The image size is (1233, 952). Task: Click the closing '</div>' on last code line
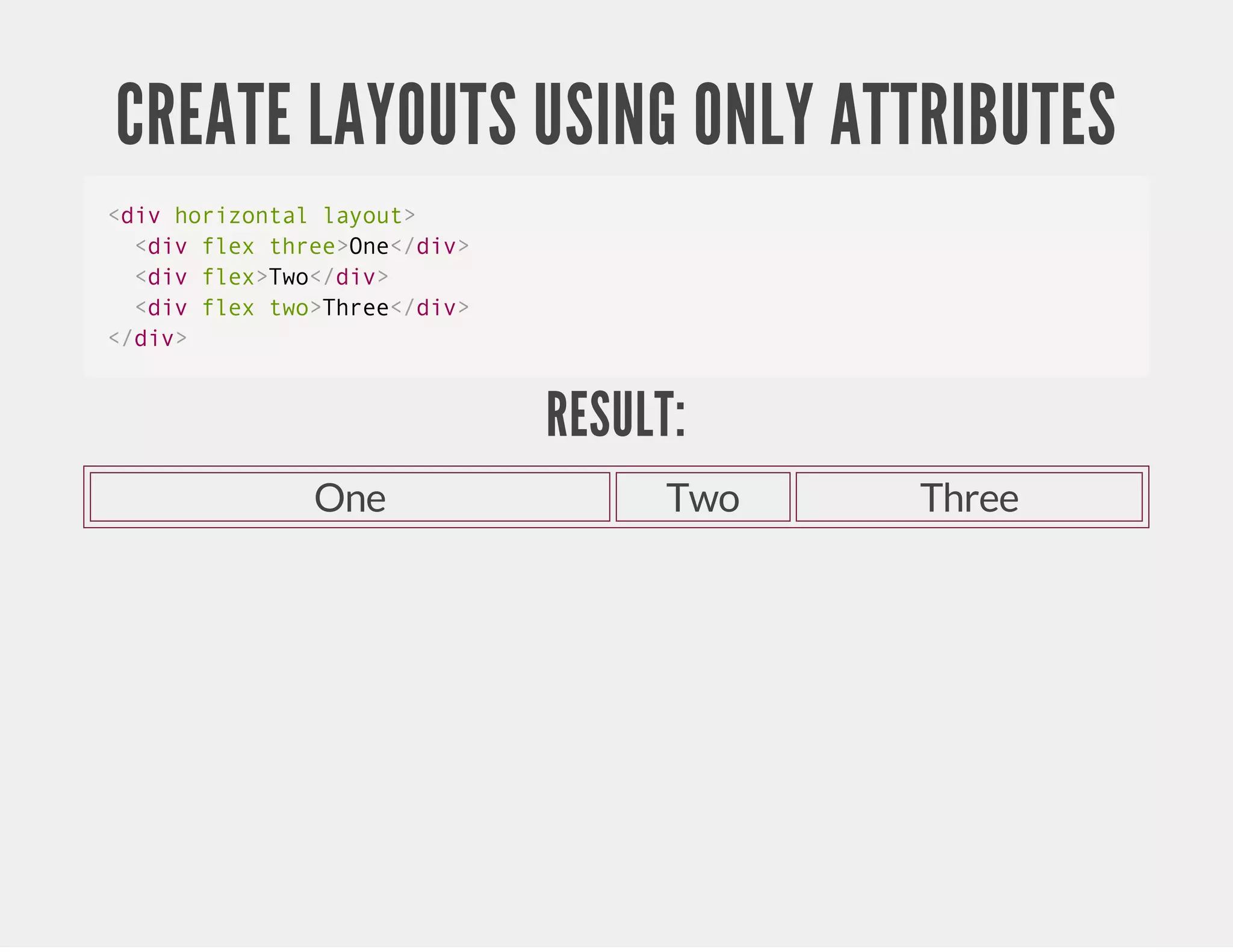point(148,338)
